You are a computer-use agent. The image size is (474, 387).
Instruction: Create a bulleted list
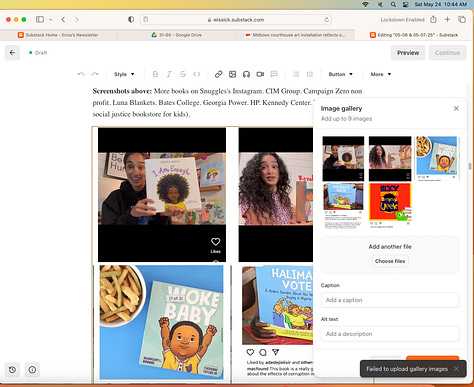click(296, 74)
